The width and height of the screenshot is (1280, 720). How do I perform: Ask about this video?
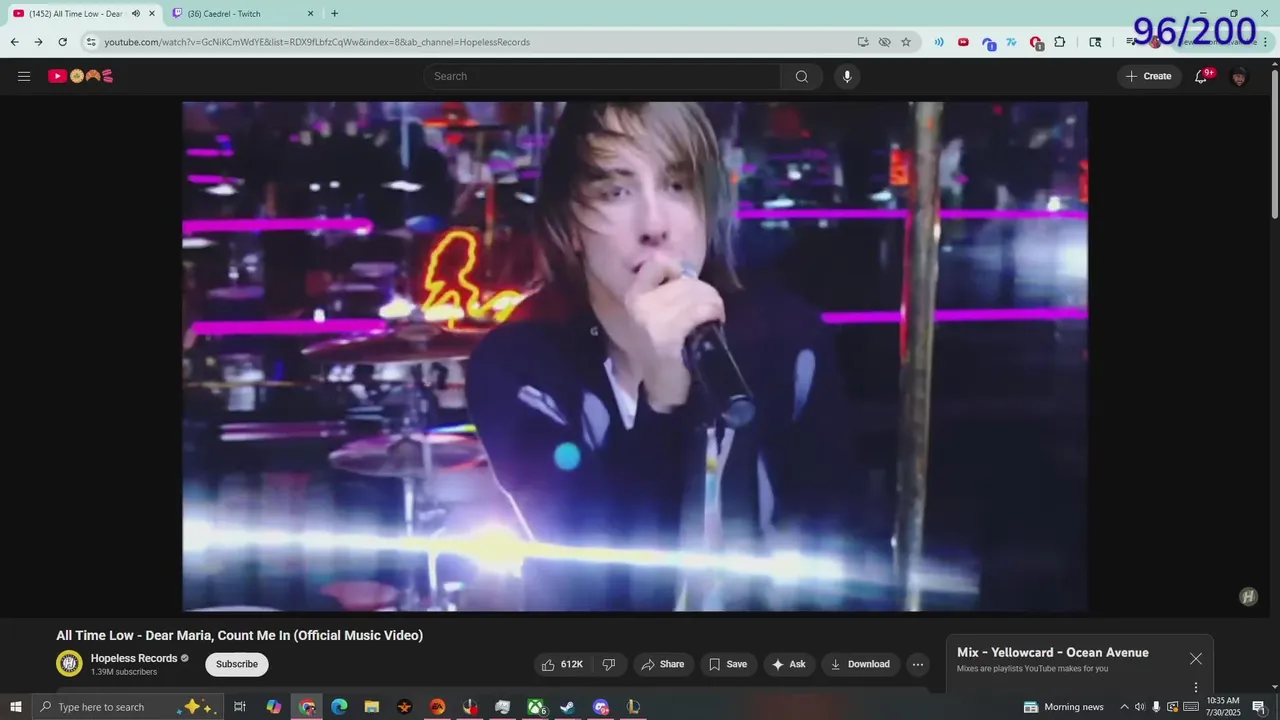(x=789, y=664)
